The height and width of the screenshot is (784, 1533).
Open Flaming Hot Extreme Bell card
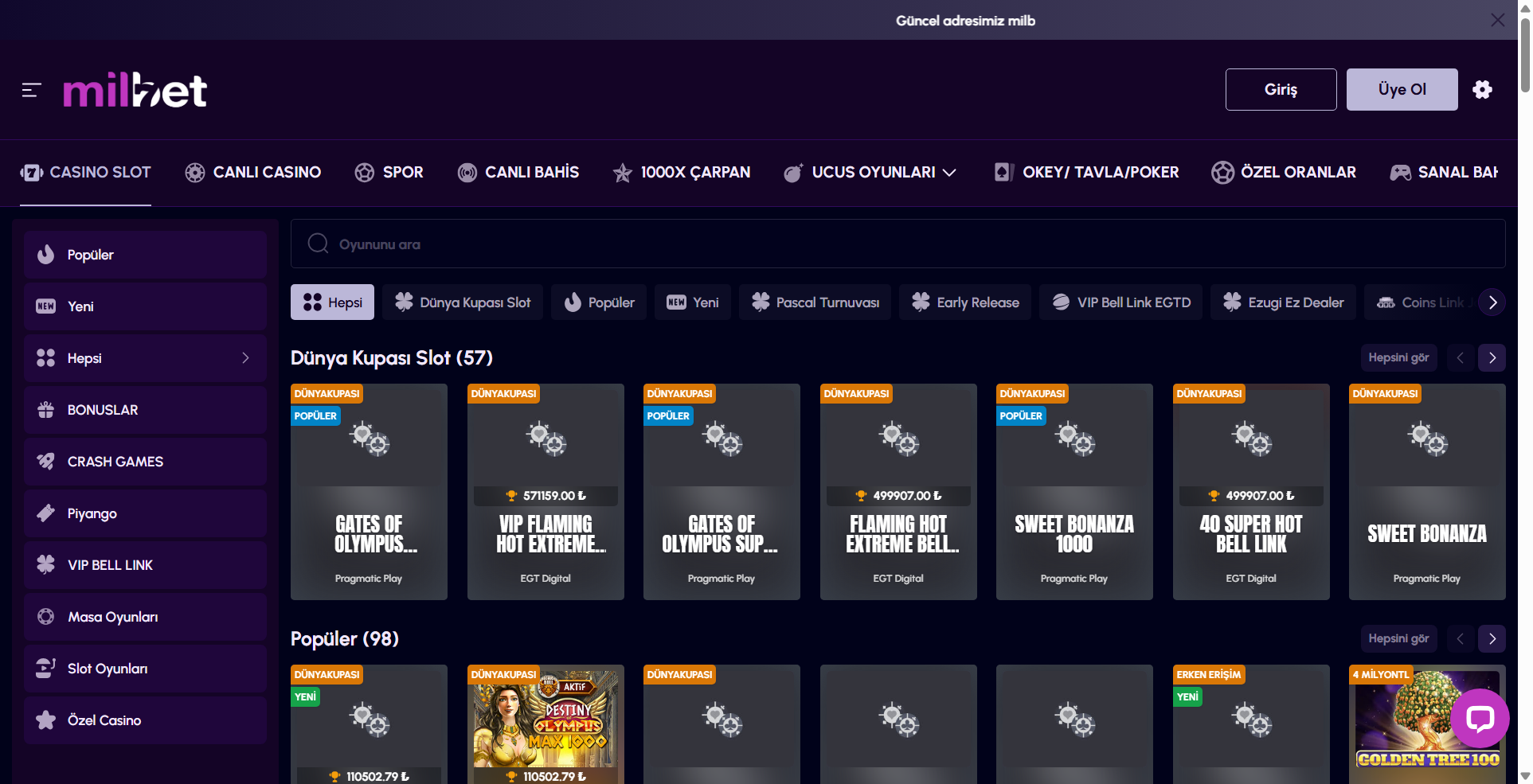click(898, 492)
